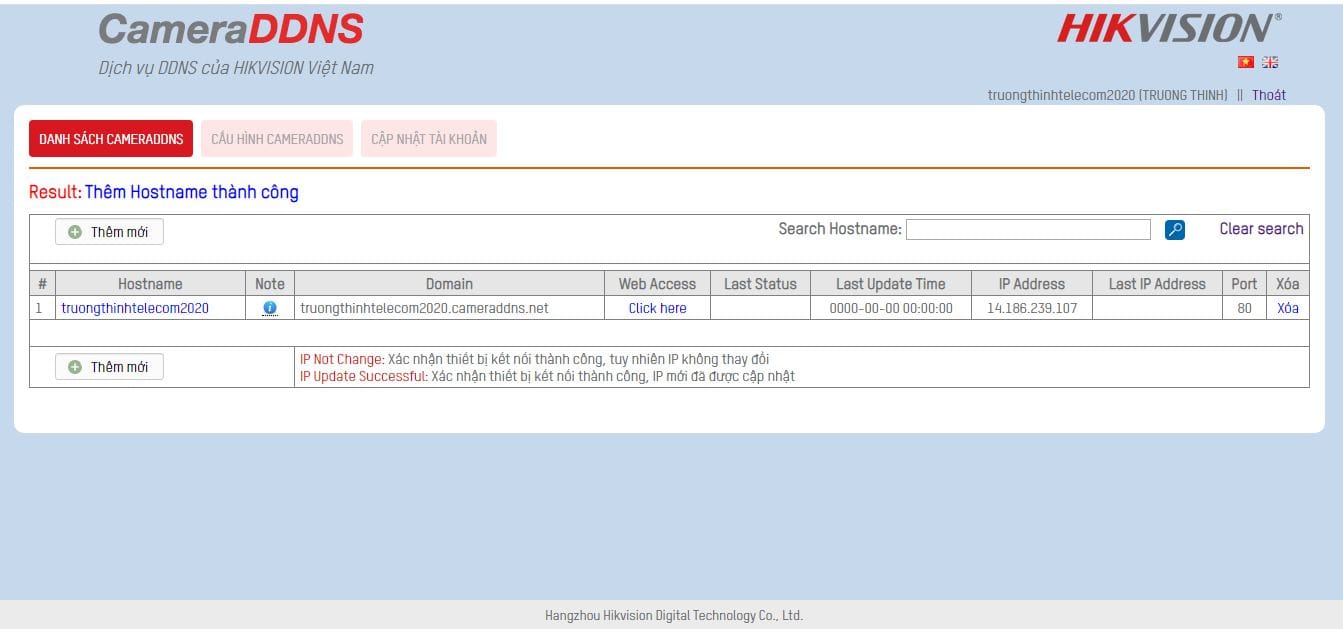Click the Last Update Time column header
Viewport: 1343px width, 629px height.
pyautogui.click(x=890, y=284)
